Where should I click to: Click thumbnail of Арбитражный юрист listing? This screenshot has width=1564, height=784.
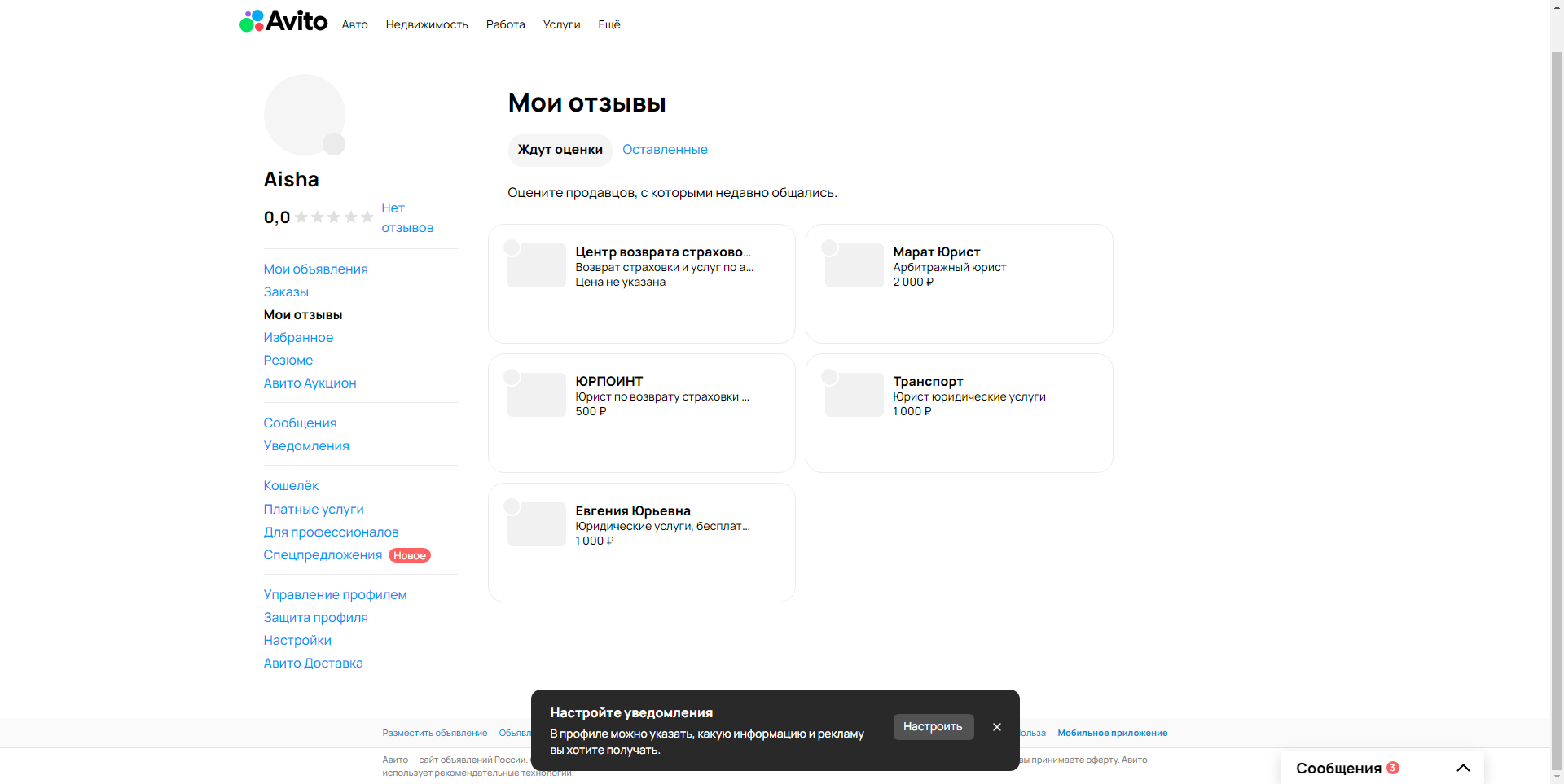(x=854, y=265)
